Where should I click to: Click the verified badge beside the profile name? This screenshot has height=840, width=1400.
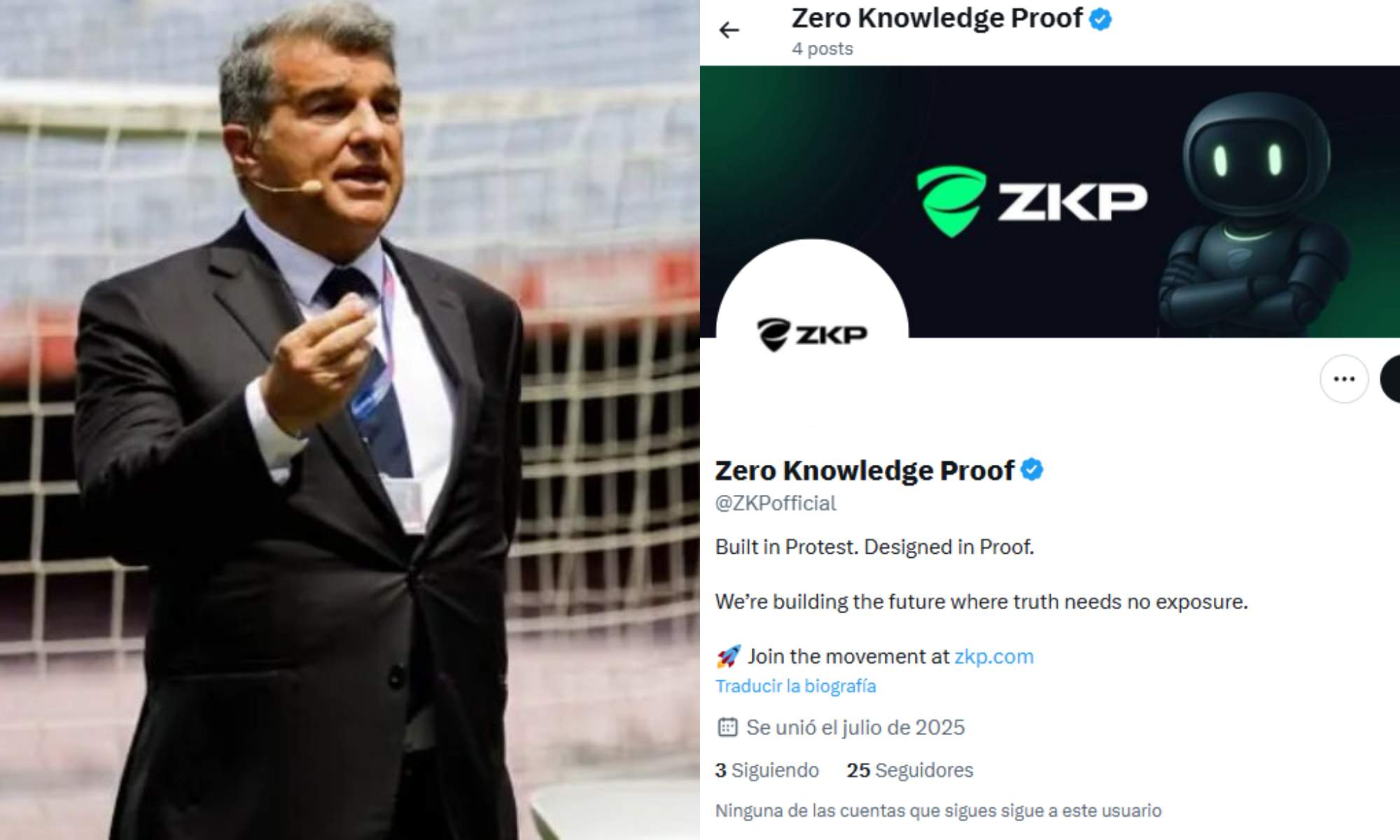pos(1032,470)
